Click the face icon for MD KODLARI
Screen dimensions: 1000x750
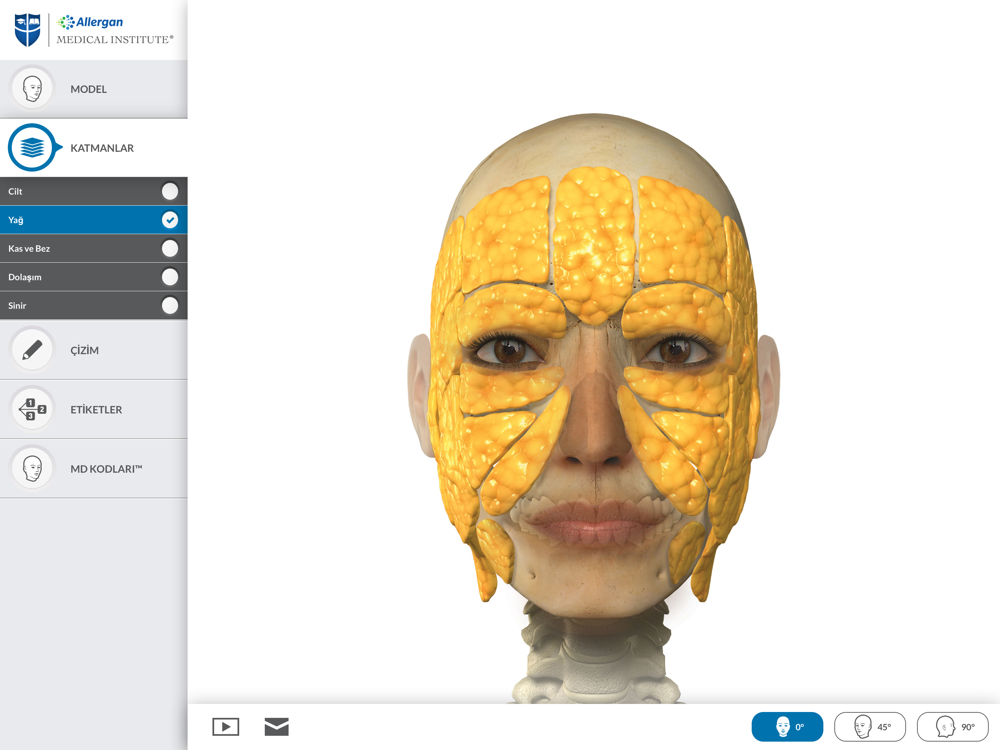(32, 468)
